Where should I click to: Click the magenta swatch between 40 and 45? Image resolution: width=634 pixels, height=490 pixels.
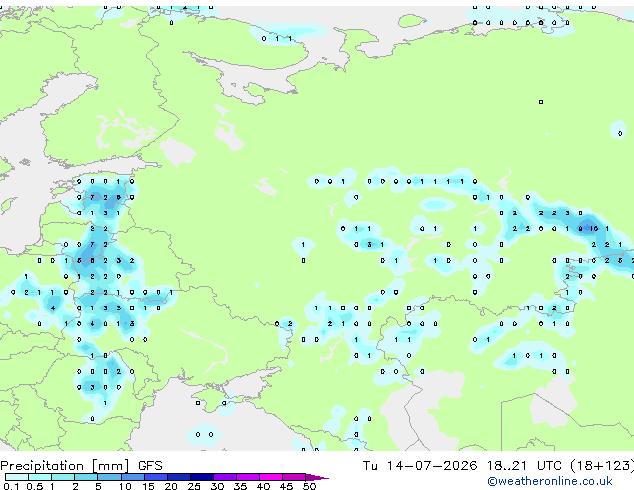pos(271,477)
